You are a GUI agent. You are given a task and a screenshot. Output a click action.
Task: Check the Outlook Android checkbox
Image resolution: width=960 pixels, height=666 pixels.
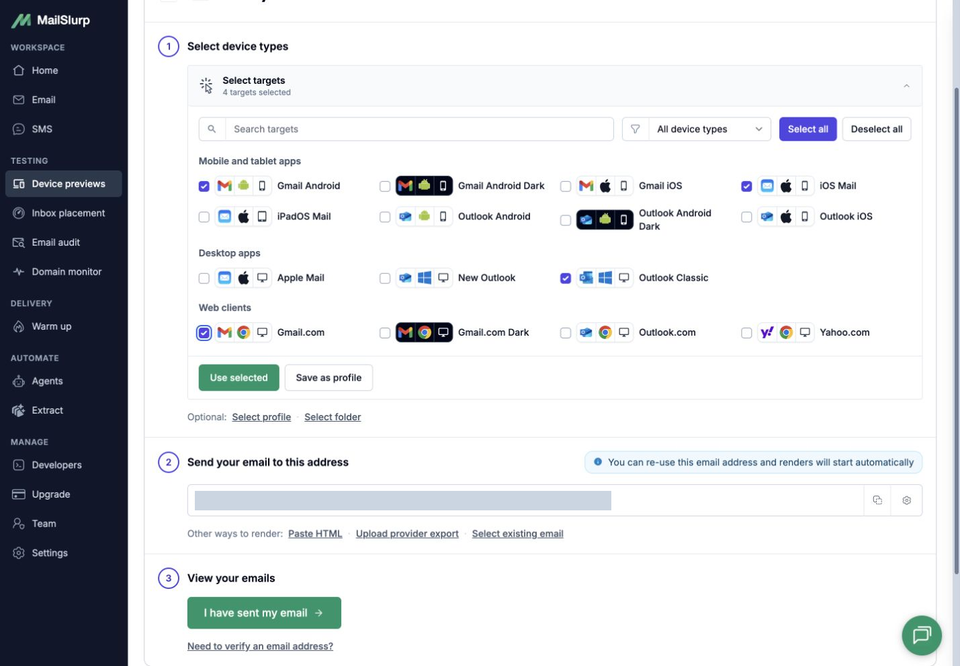384,217
